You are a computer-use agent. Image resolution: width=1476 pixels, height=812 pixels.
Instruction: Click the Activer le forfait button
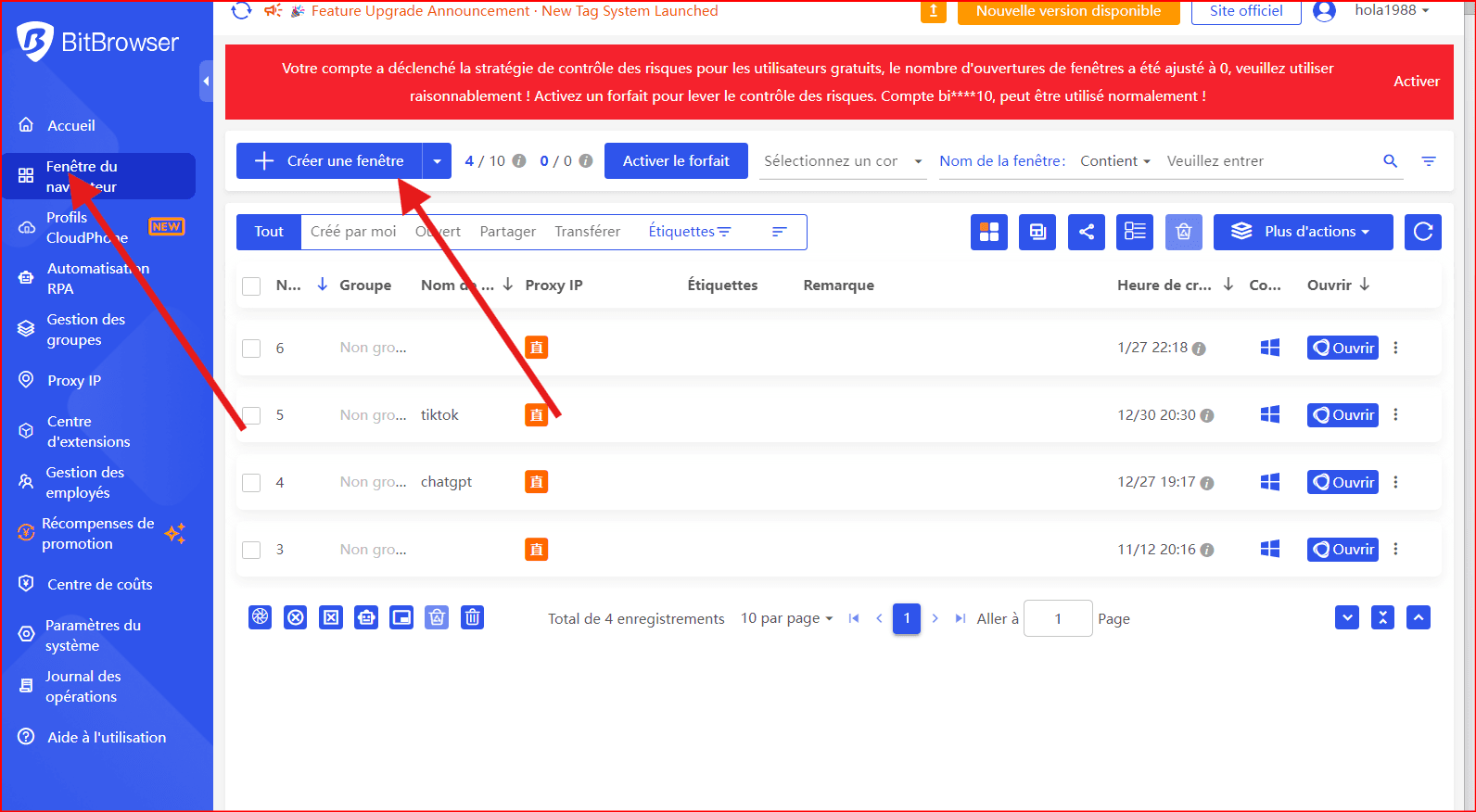(x=676, y=161)
